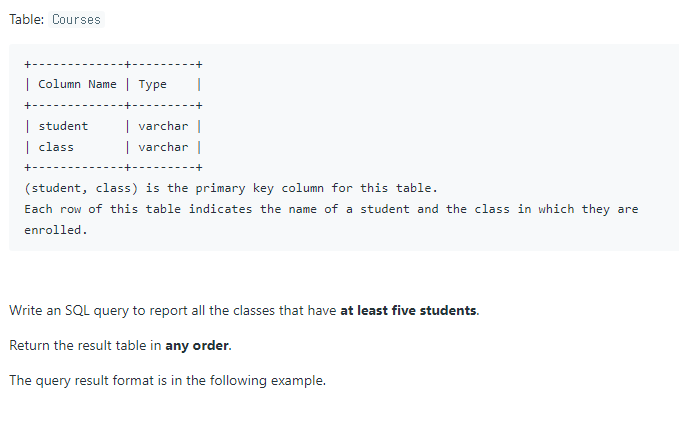Click the top border line of schema table
Image resolution: width=679 pixels, height=430 pixels.
(x=113, y=65)
